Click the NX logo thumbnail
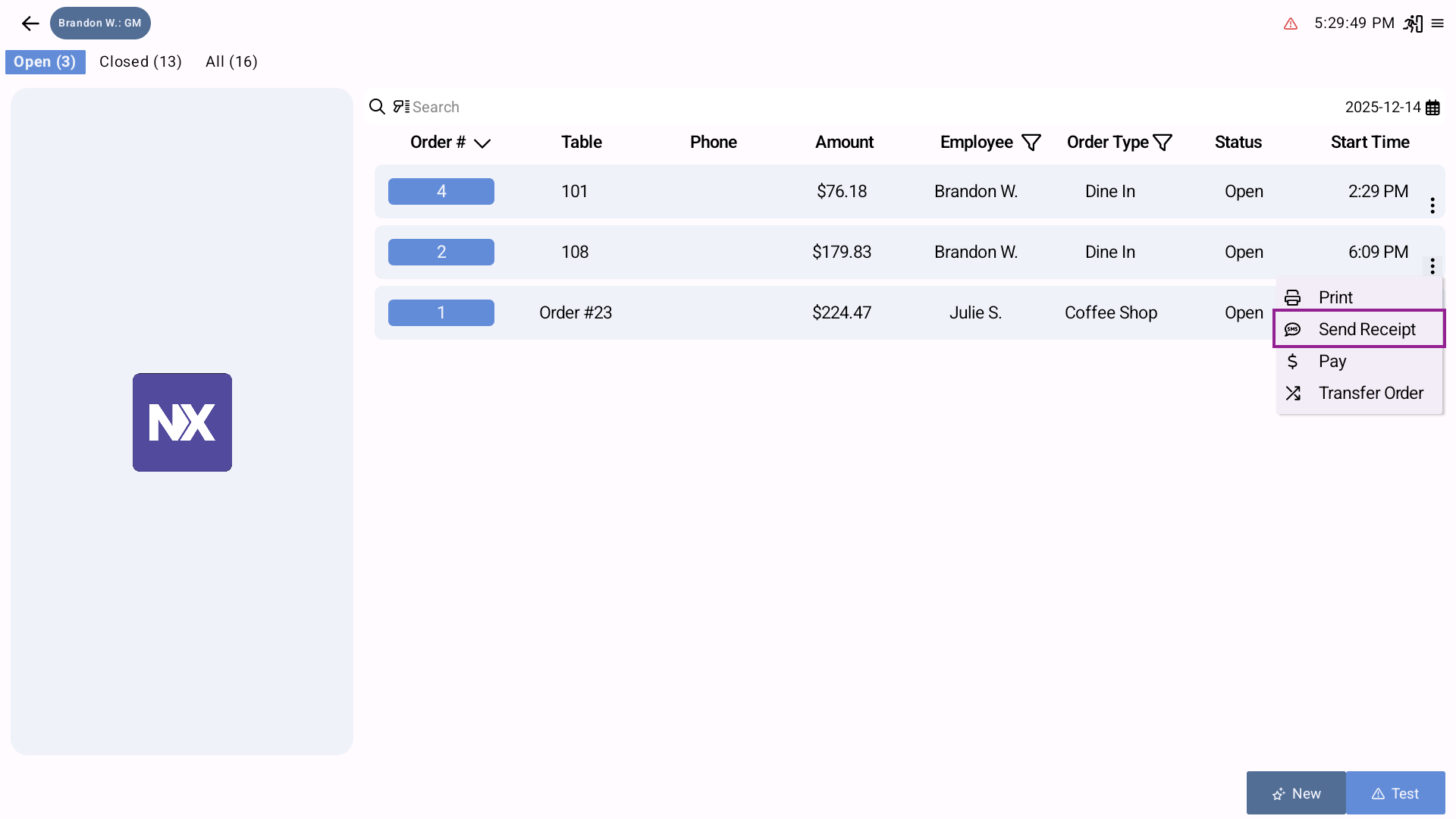 point(182,422)
